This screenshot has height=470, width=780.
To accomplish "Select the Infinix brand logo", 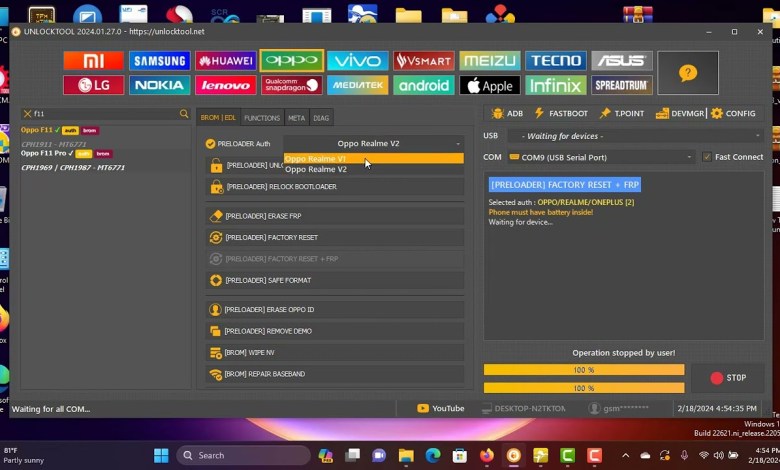I will [x=556, y=85].
